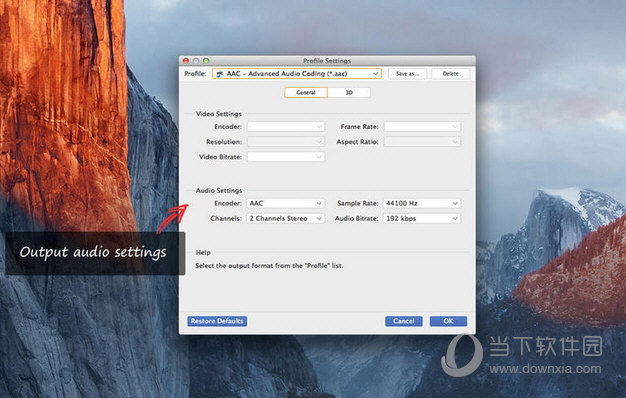The height and width of the screenshot is (398, 626).
Task: Open the Aspect Ratio dropdown
Action: (422, 142)
